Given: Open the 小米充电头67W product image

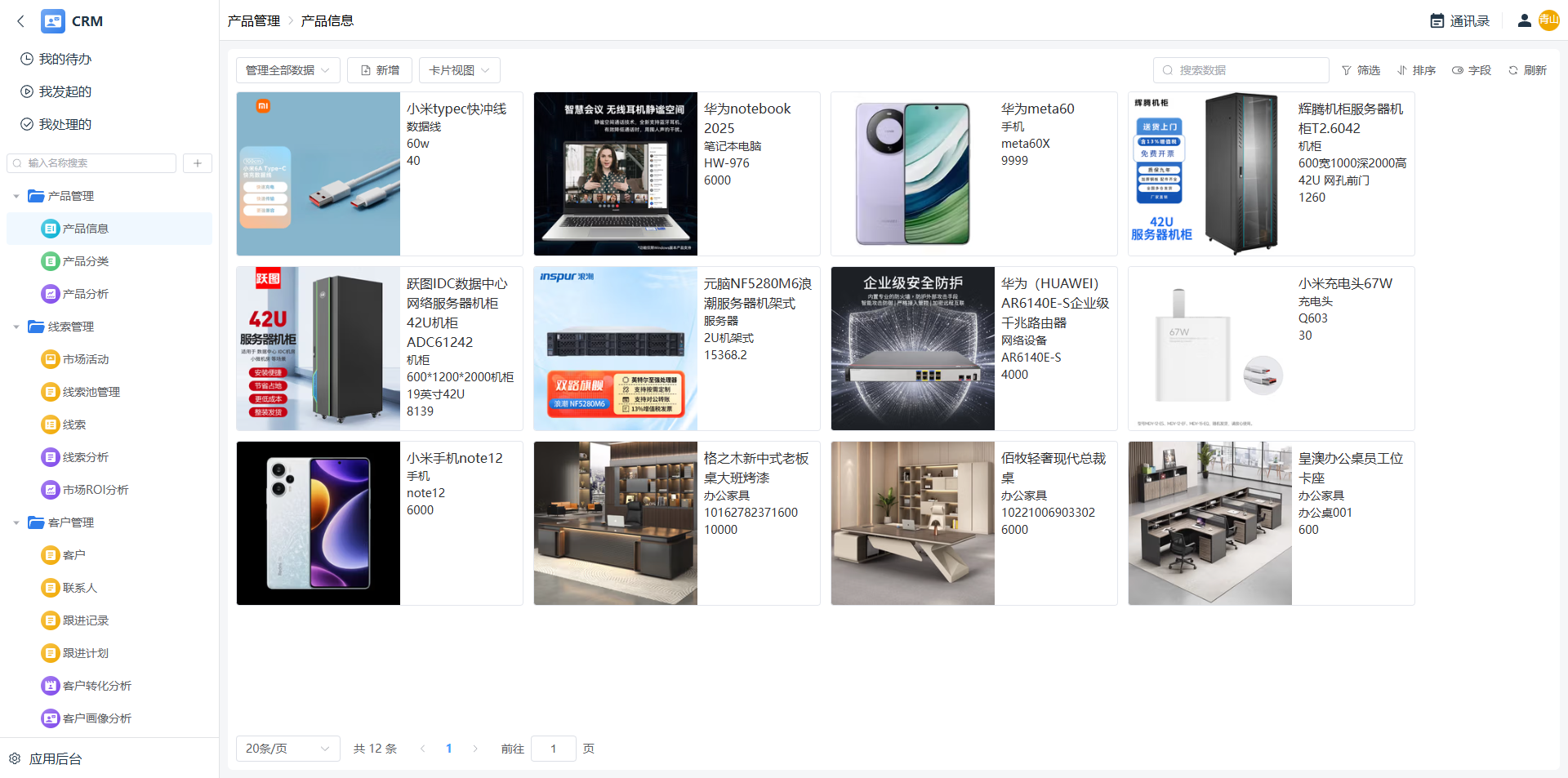Looking at the screenshot, I should click(1210, 349).
